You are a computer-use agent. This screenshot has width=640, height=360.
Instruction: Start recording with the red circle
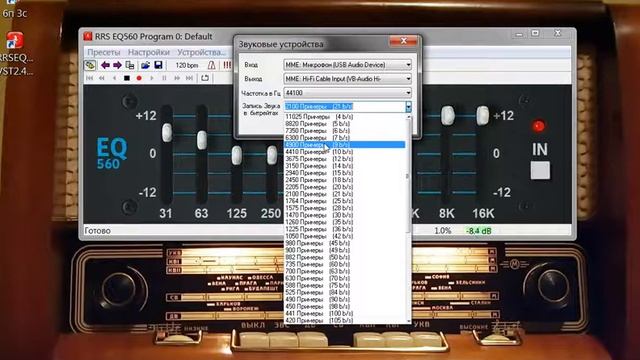coord(139,78)
